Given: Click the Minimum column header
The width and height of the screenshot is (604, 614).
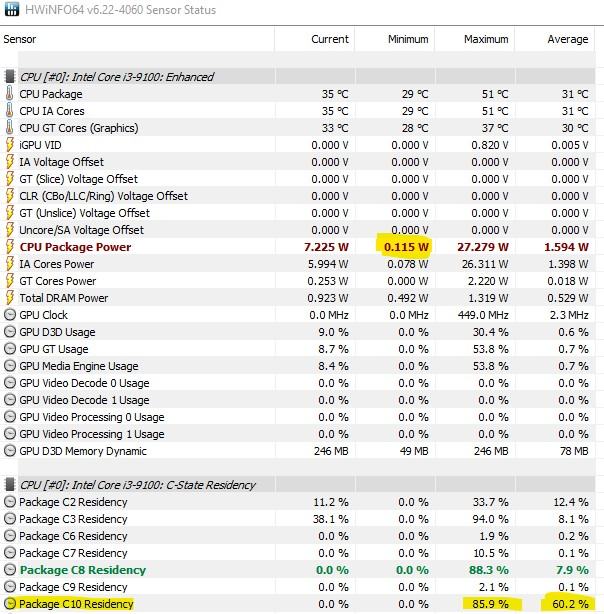Looking at the screenshot, I should tap(408, 39).
